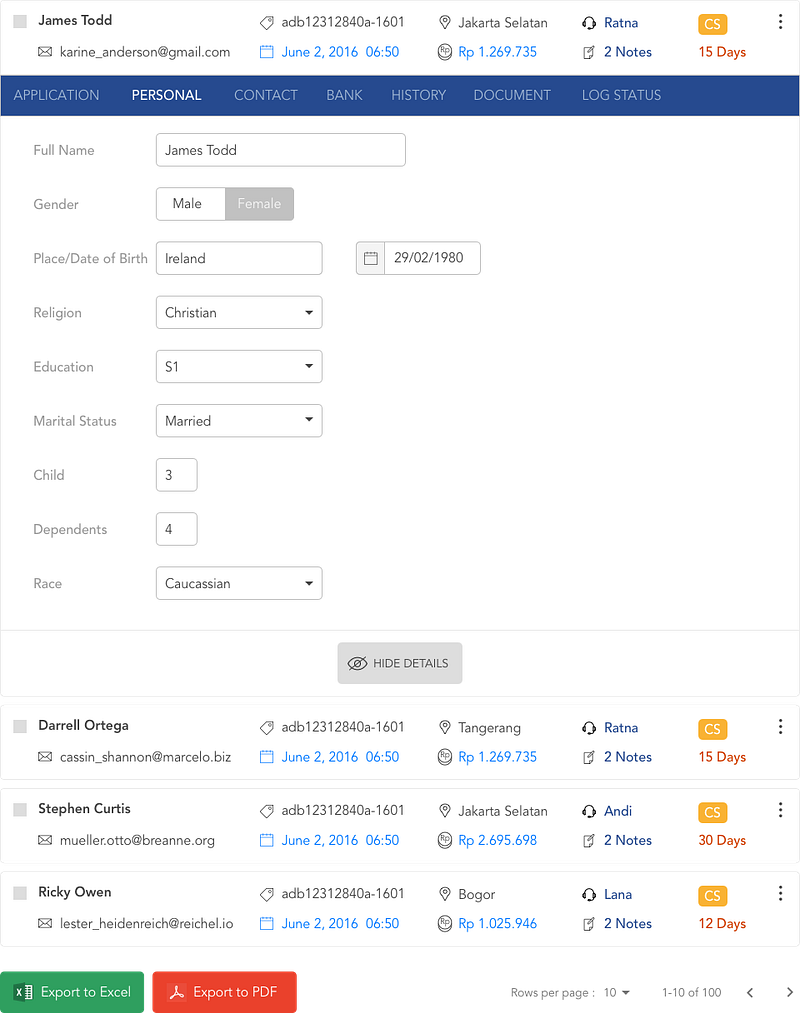Click the calendar icon in Ricky Owen row
The image size is (800, 1013).
[266, 923]
